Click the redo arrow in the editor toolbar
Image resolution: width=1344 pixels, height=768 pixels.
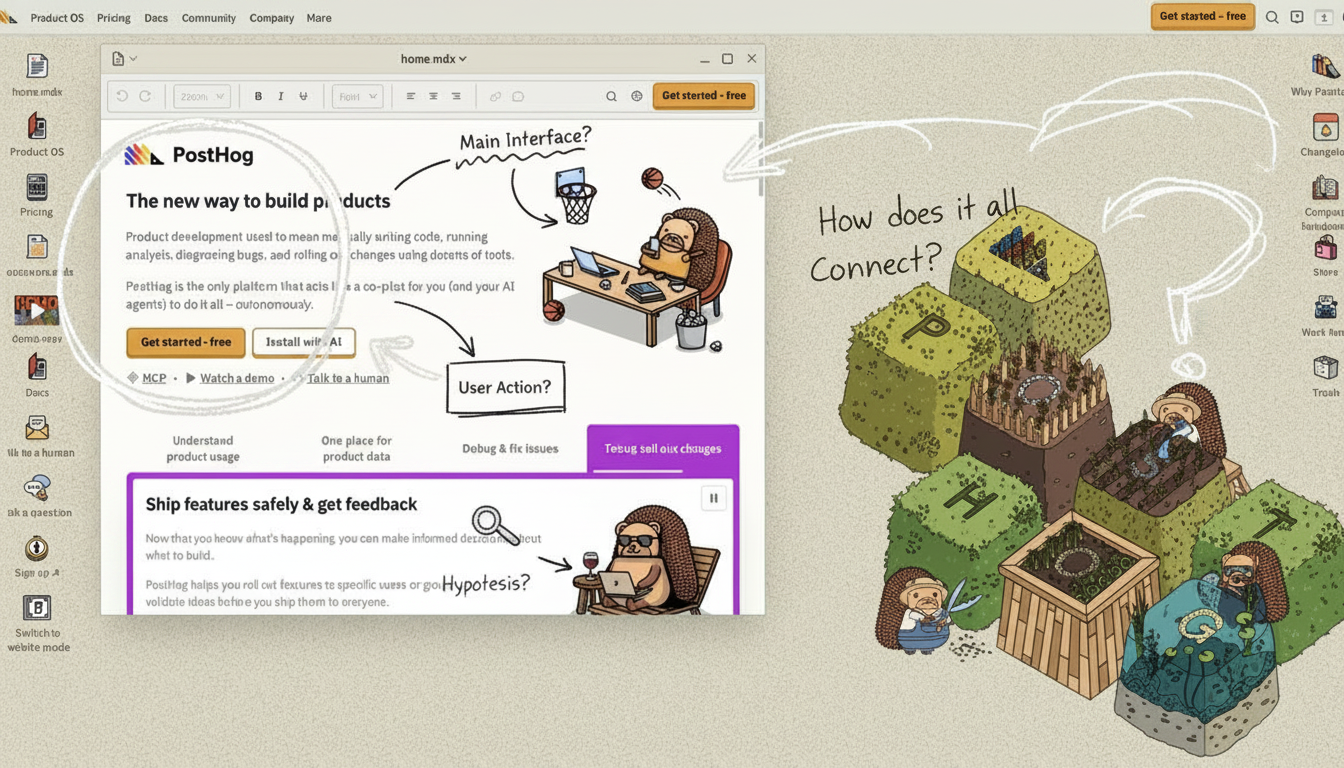(145, 96)
